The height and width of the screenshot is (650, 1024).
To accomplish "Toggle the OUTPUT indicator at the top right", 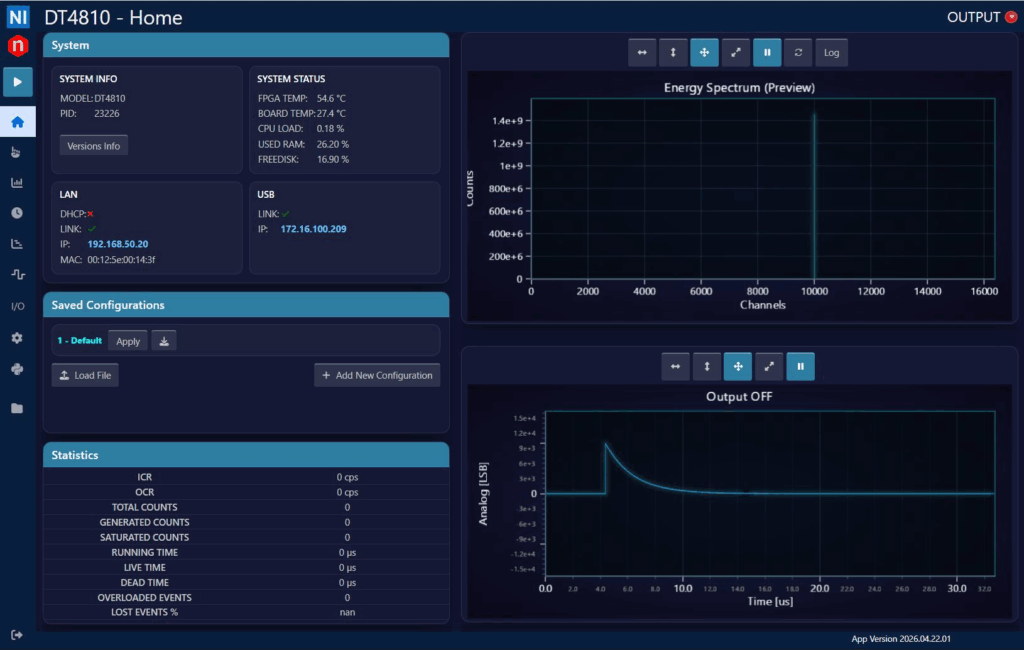I will tap(1010, 17).
